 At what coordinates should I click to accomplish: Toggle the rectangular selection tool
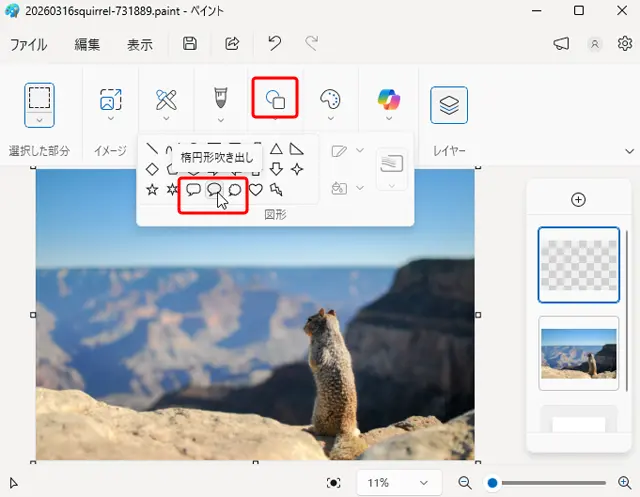40,98
